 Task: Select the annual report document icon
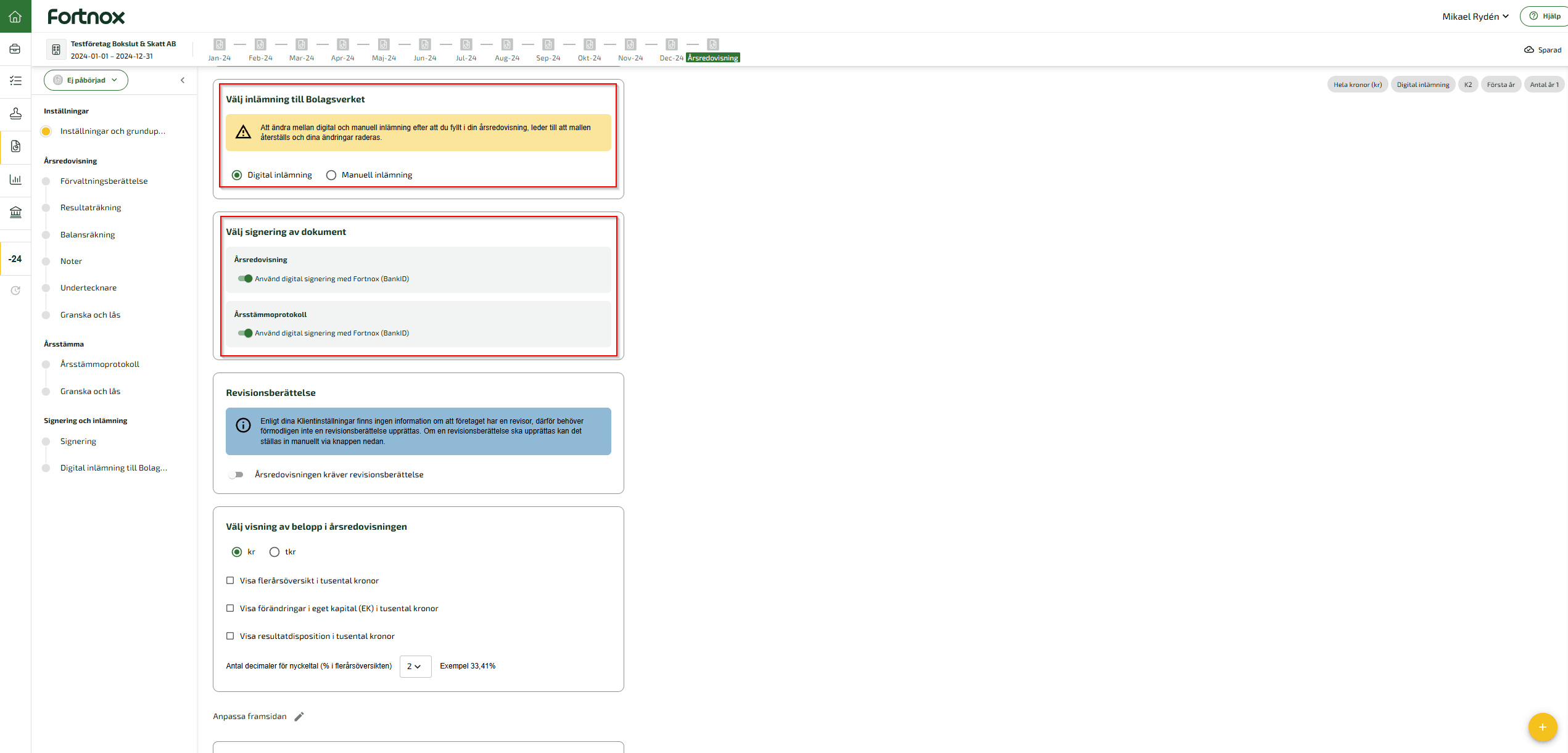pyautogui.click(x=15, y=146)
